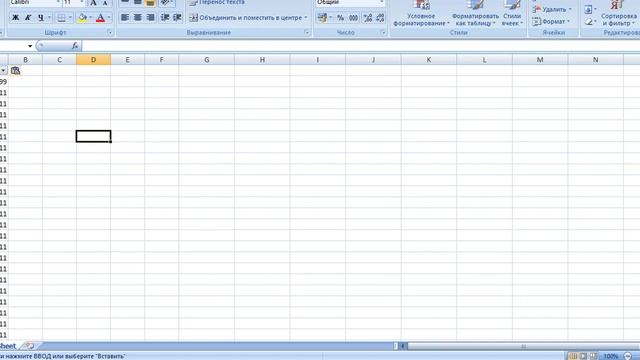Open Выравнивание group dialog launcher
Screen dimensions: 640x360
click(x=307, y=32)
